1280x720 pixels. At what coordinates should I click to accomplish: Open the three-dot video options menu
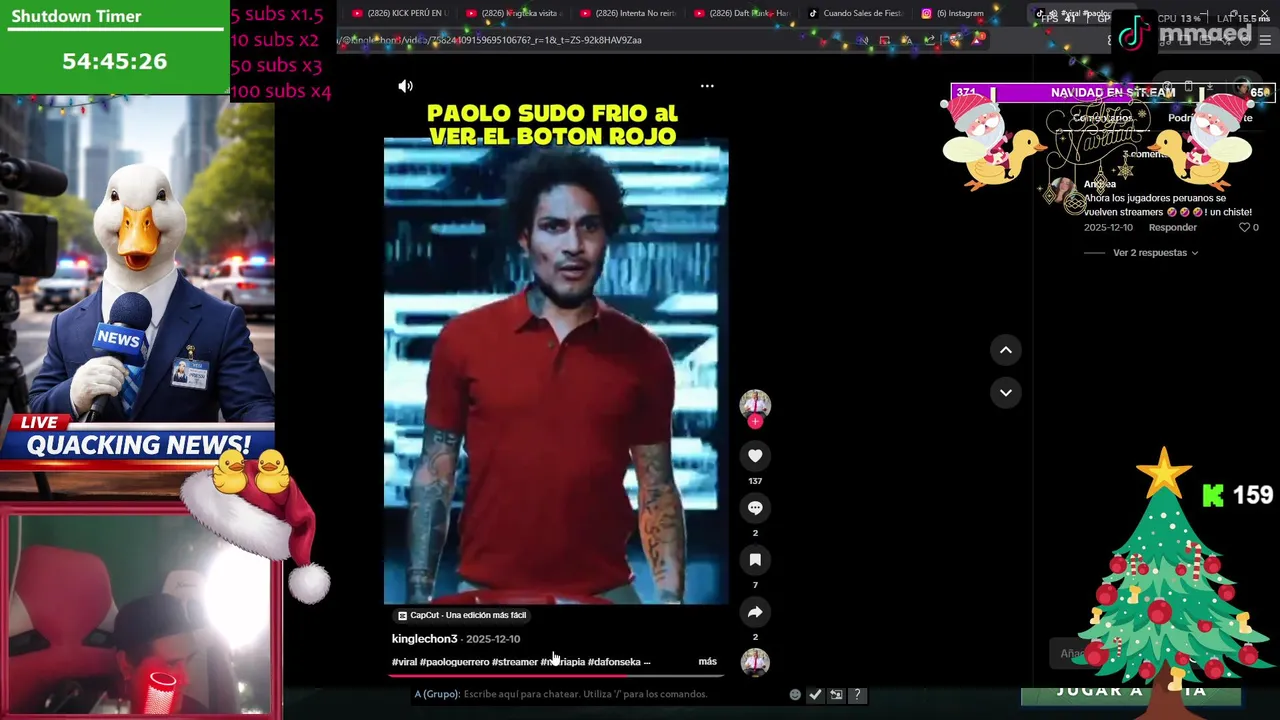pos(707,86)
